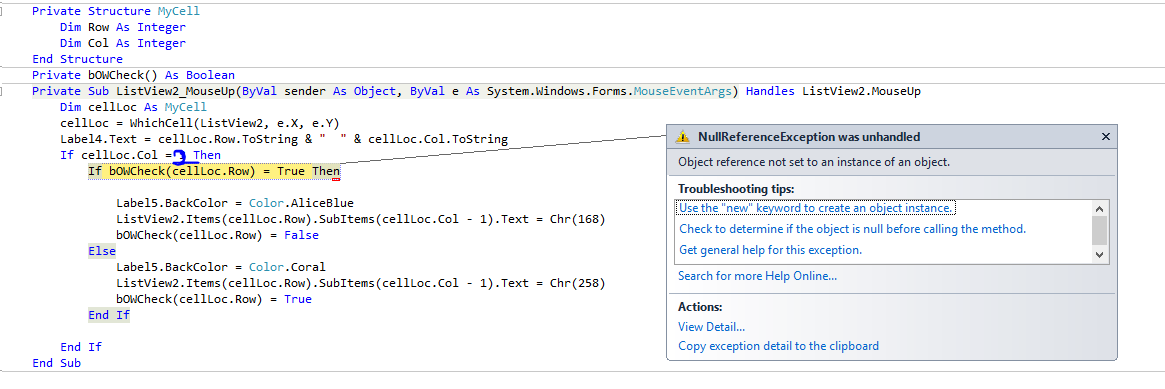This screenshot has height=389, width=1165.
Task: Click the "End If" closing the inner If block
Action: click(108, 316)
